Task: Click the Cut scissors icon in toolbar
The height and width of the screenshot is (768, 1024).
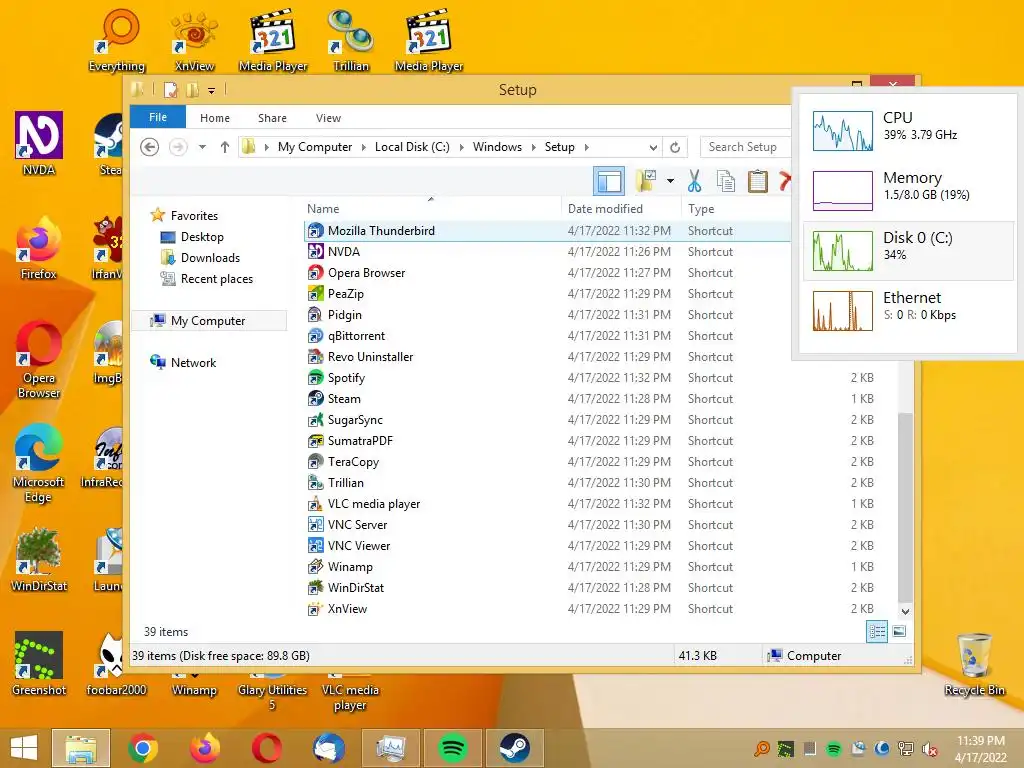Action: pyautogui.click(x=694, y=181)
